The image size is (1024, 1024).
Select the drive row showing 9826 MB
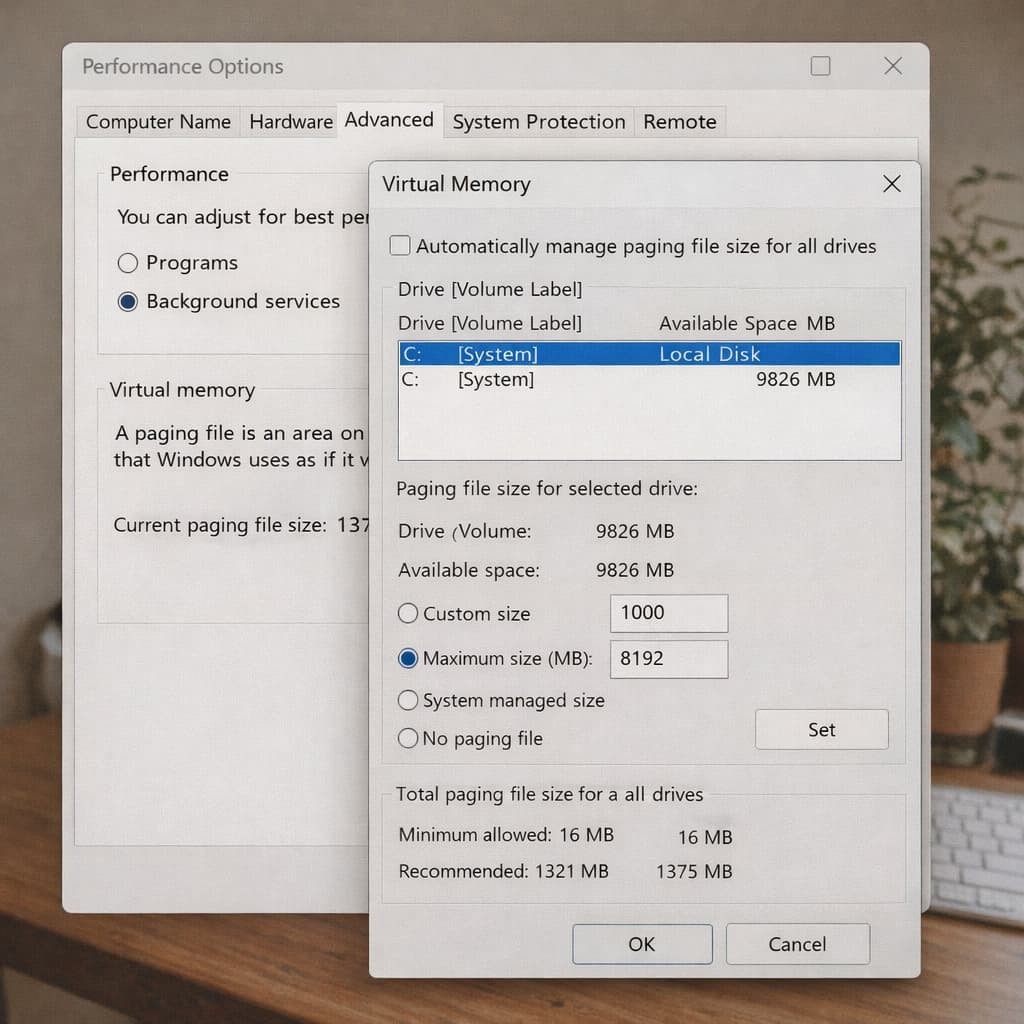(x=648, y=380)
